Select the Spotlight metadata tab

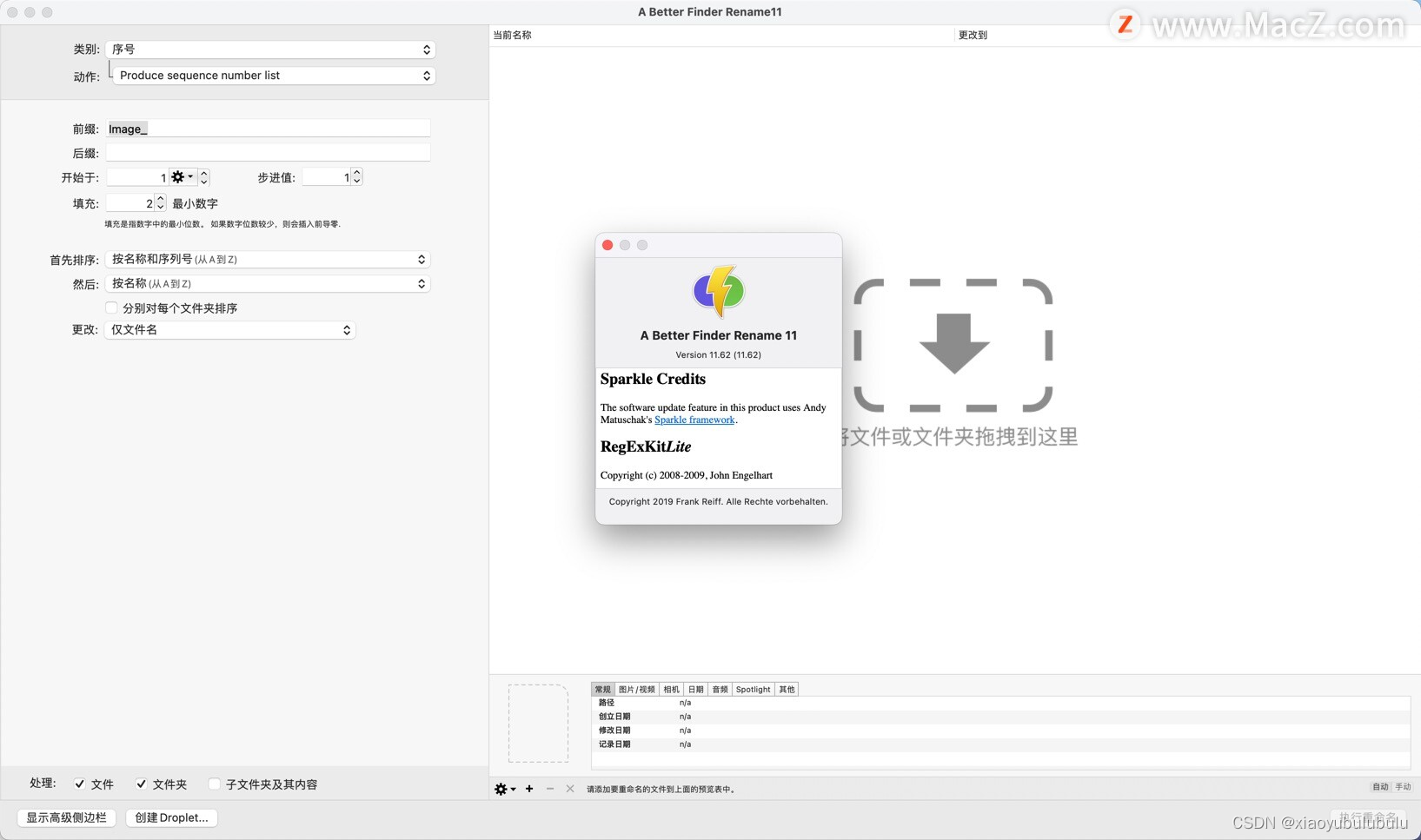tap(753, 689)
